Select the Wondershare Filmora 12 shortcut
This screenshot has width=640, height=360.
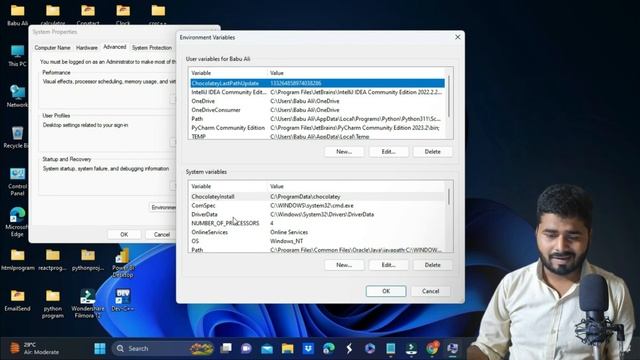coord(88,304)
